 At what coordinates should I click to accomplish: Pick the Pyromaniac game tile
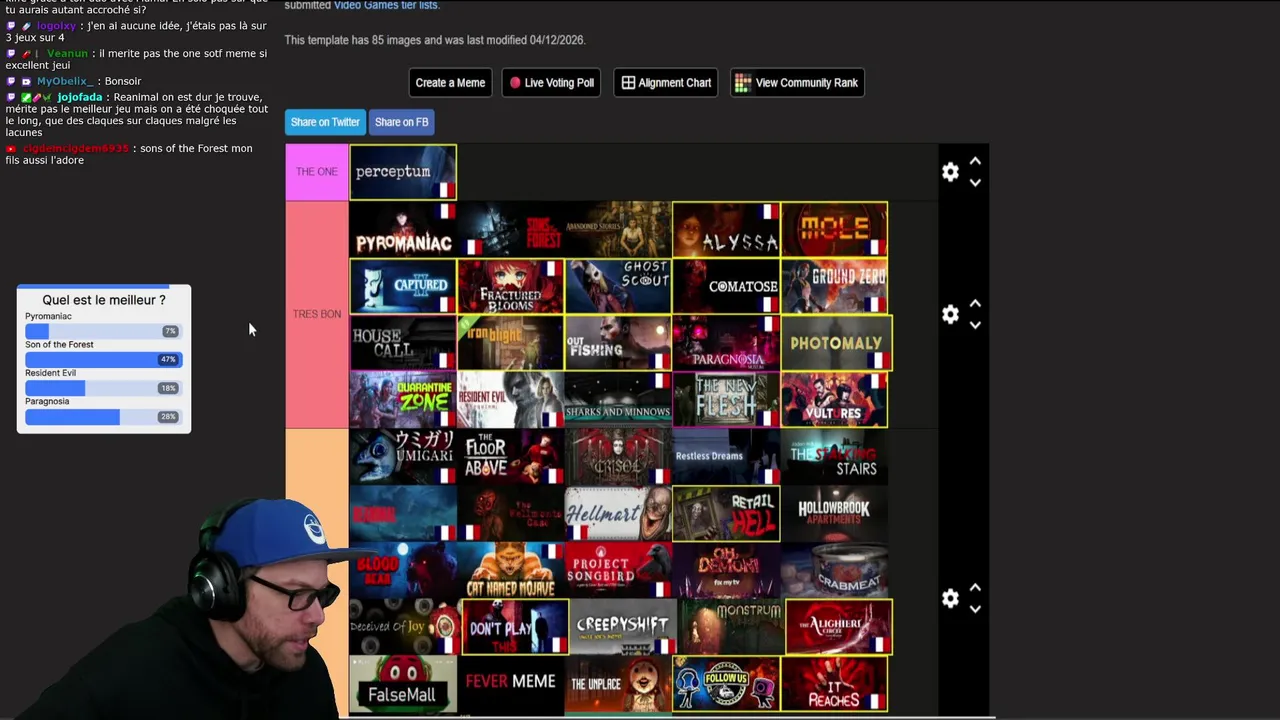point(403,229)
